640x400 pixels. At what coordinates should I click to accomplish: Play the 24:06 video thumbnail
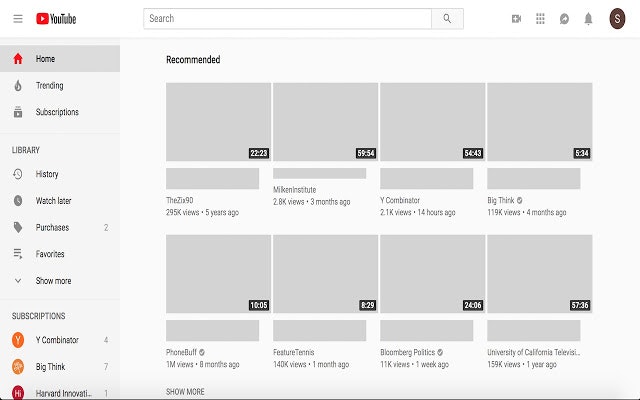(x=433, y=274)
